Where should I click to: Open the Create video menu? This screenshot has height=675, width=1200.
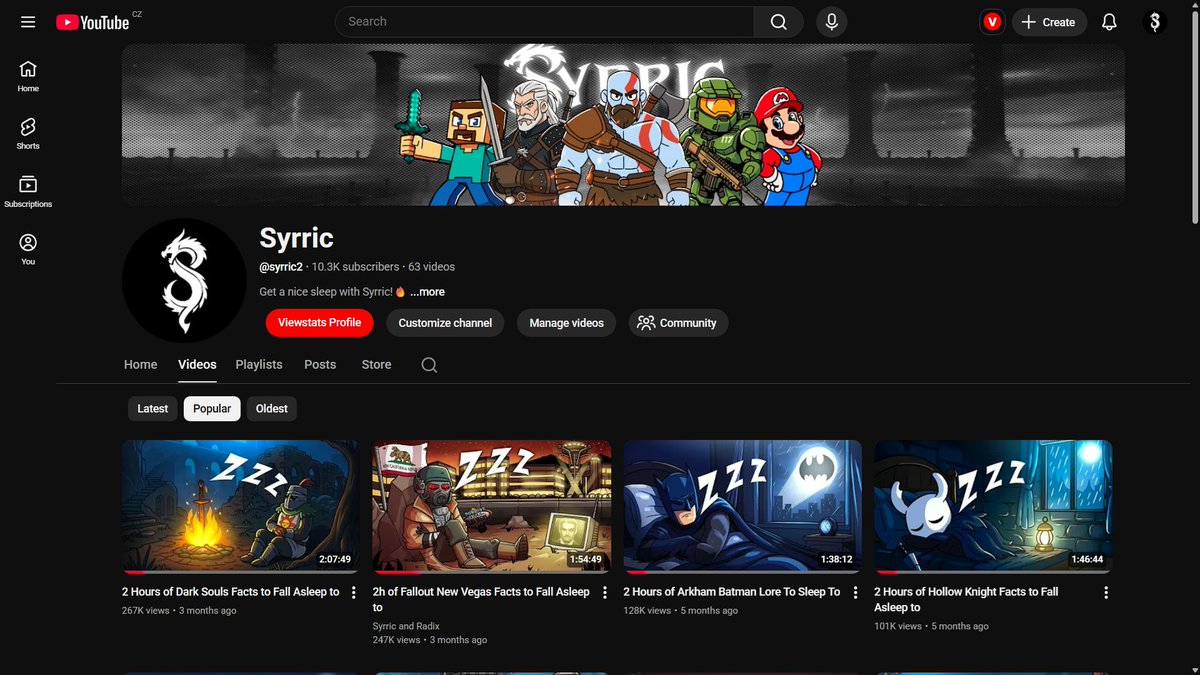1049,22
